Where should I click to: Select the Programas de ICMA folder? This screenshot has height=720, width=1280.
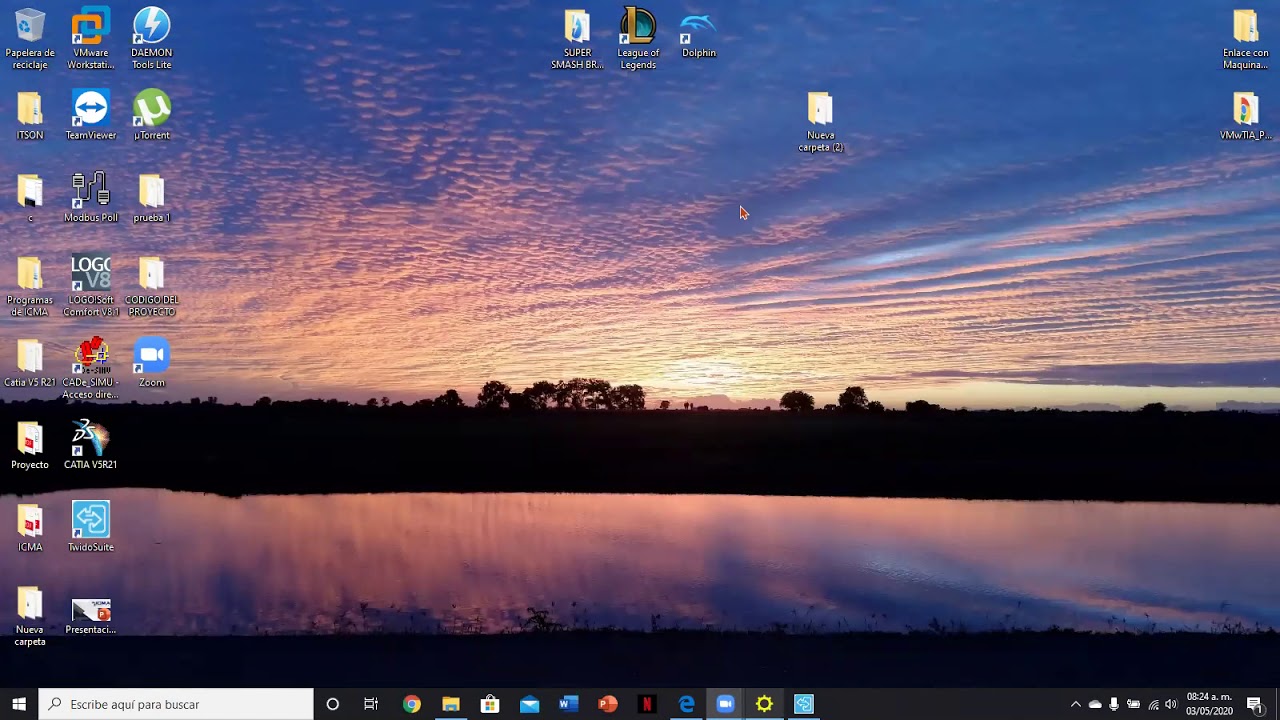30,287
